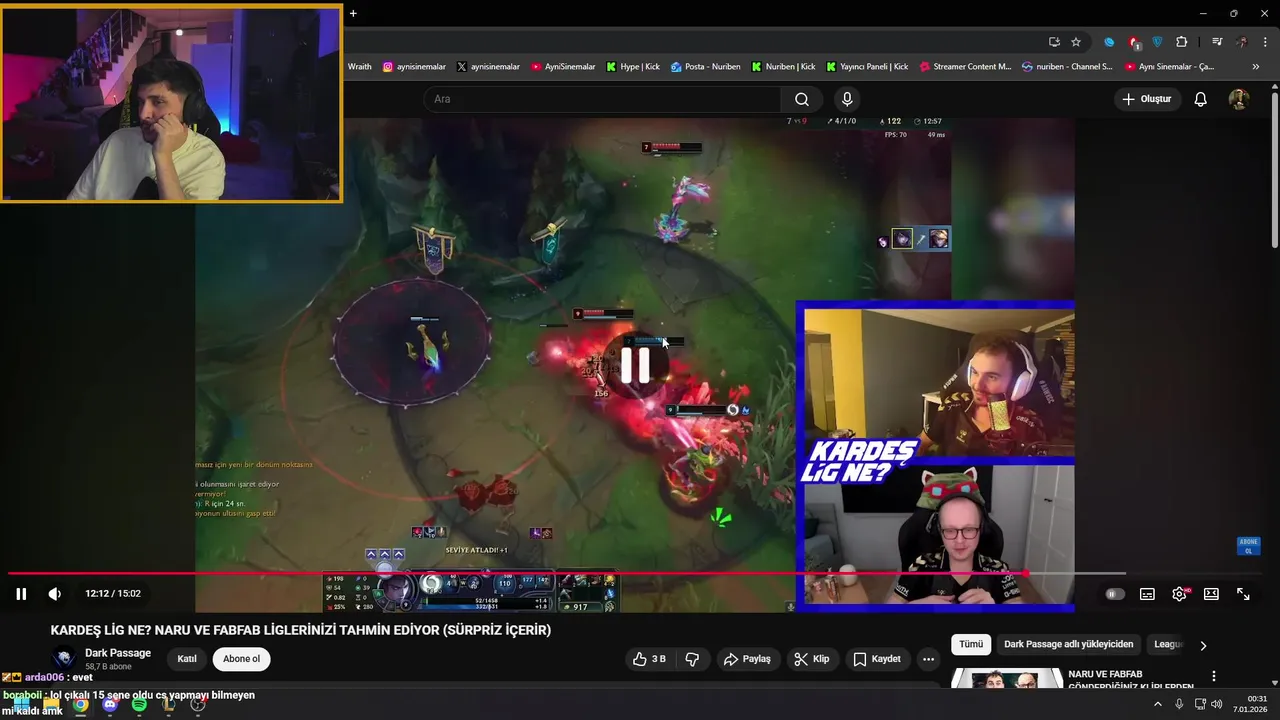Open YouTube notifications bell

1201,99
